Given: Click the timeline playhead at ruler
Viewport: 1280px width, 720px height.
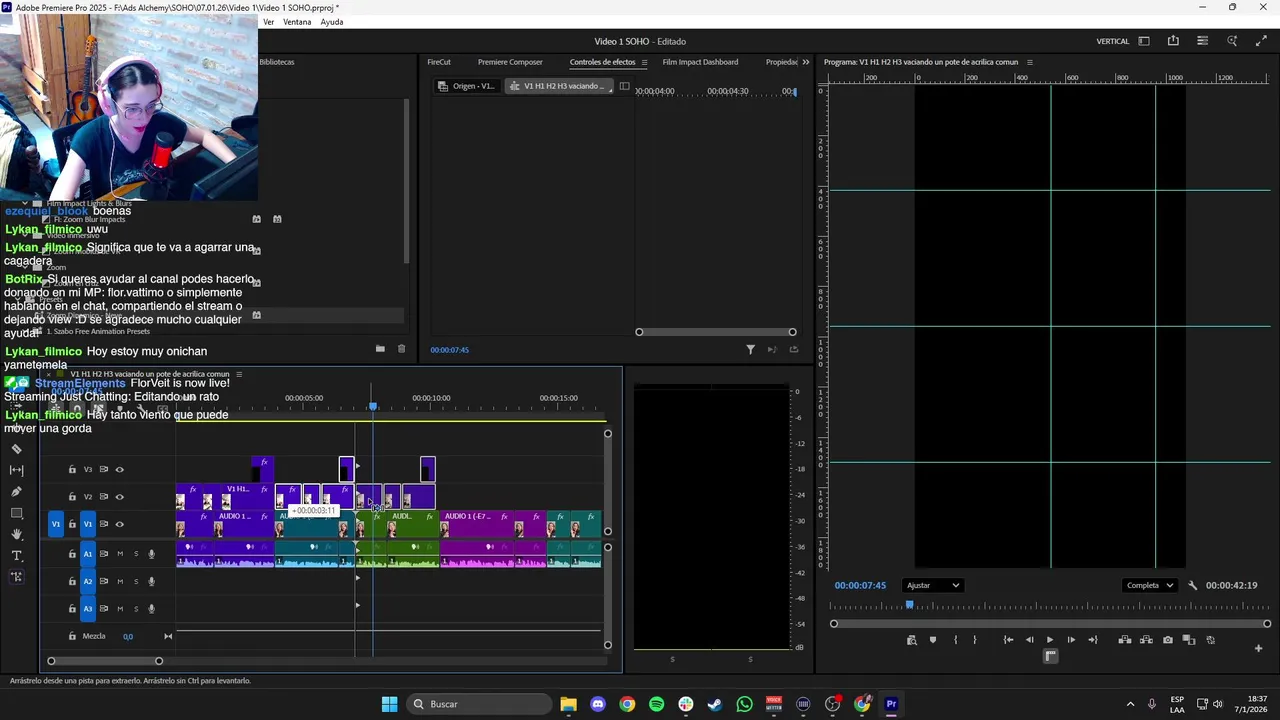Looking at the screenshot, I should click(373, 406).
